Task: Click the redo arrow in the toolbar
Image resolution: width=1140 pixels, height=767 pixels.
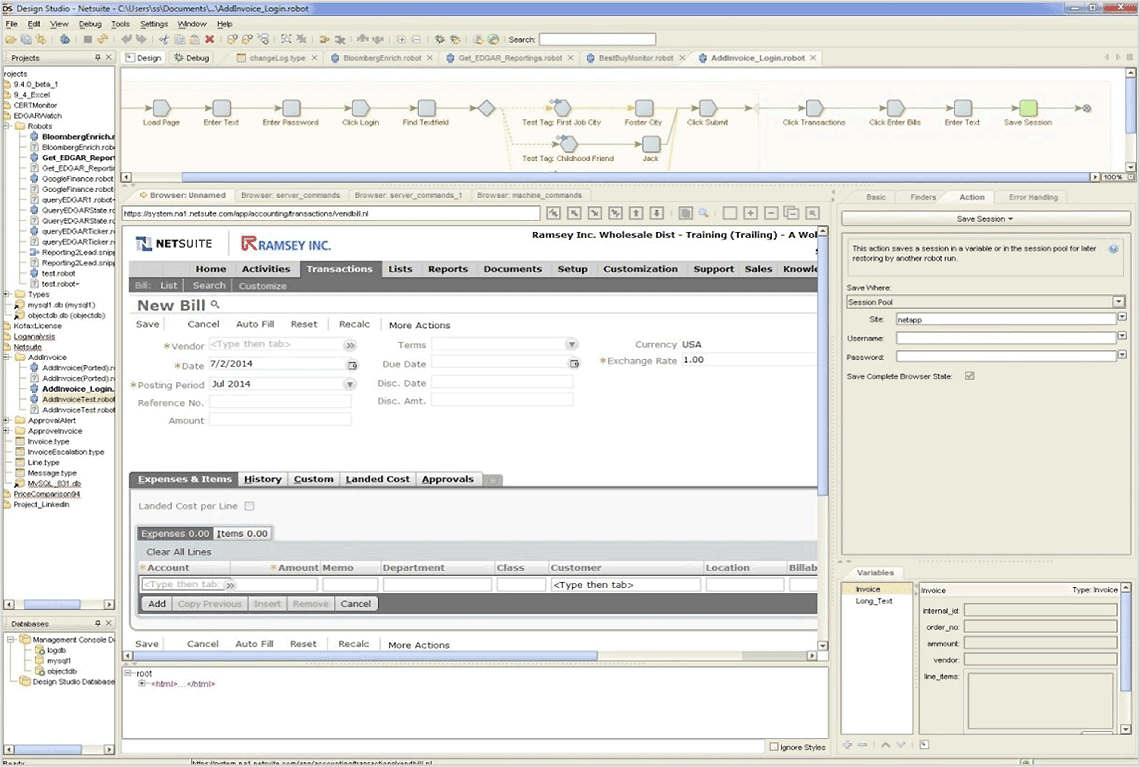Action: click(140, 39)
